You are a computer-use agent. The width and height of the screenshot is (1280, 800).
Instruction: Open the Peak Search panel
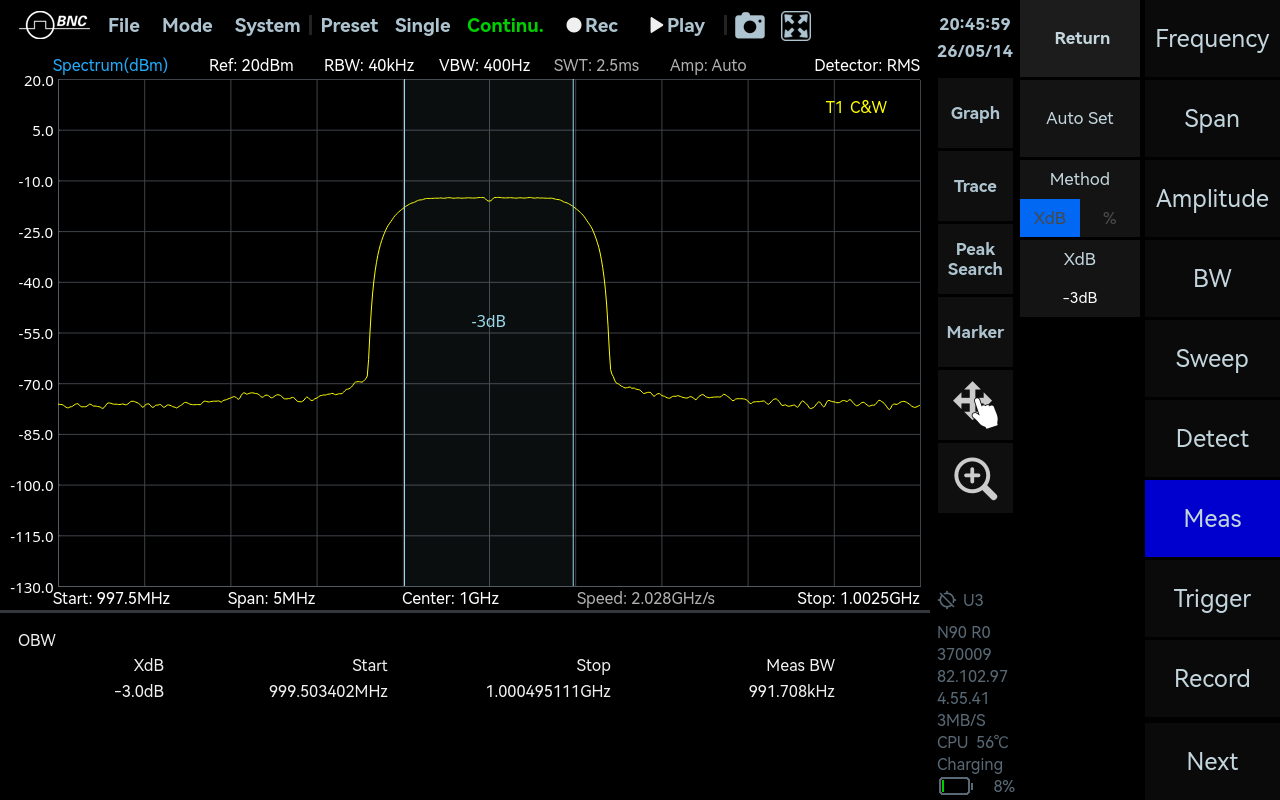point(975,259)
